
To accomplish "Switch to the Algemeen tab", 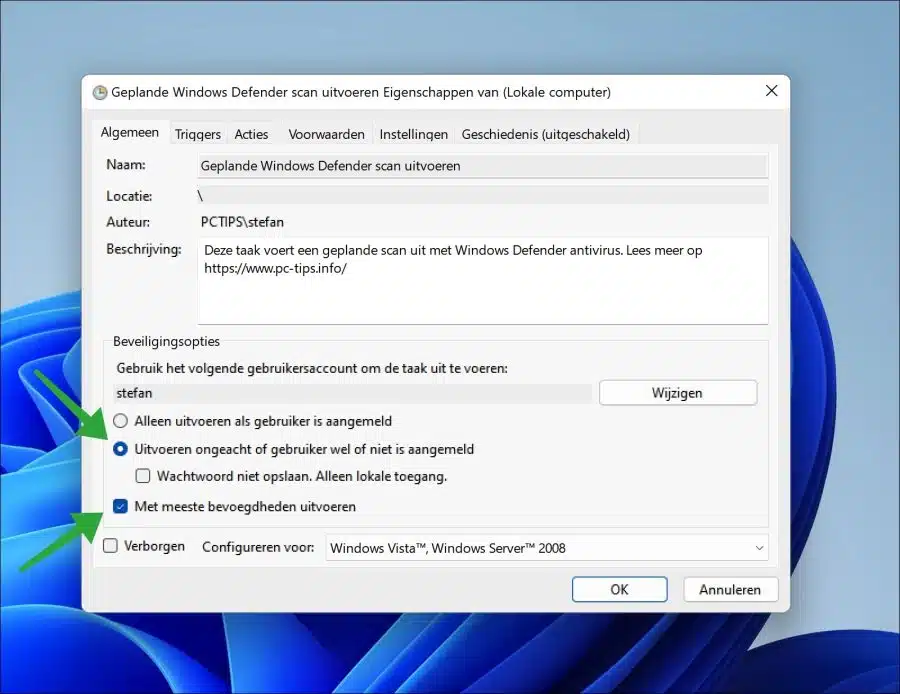I will click(x=130, y=133).
